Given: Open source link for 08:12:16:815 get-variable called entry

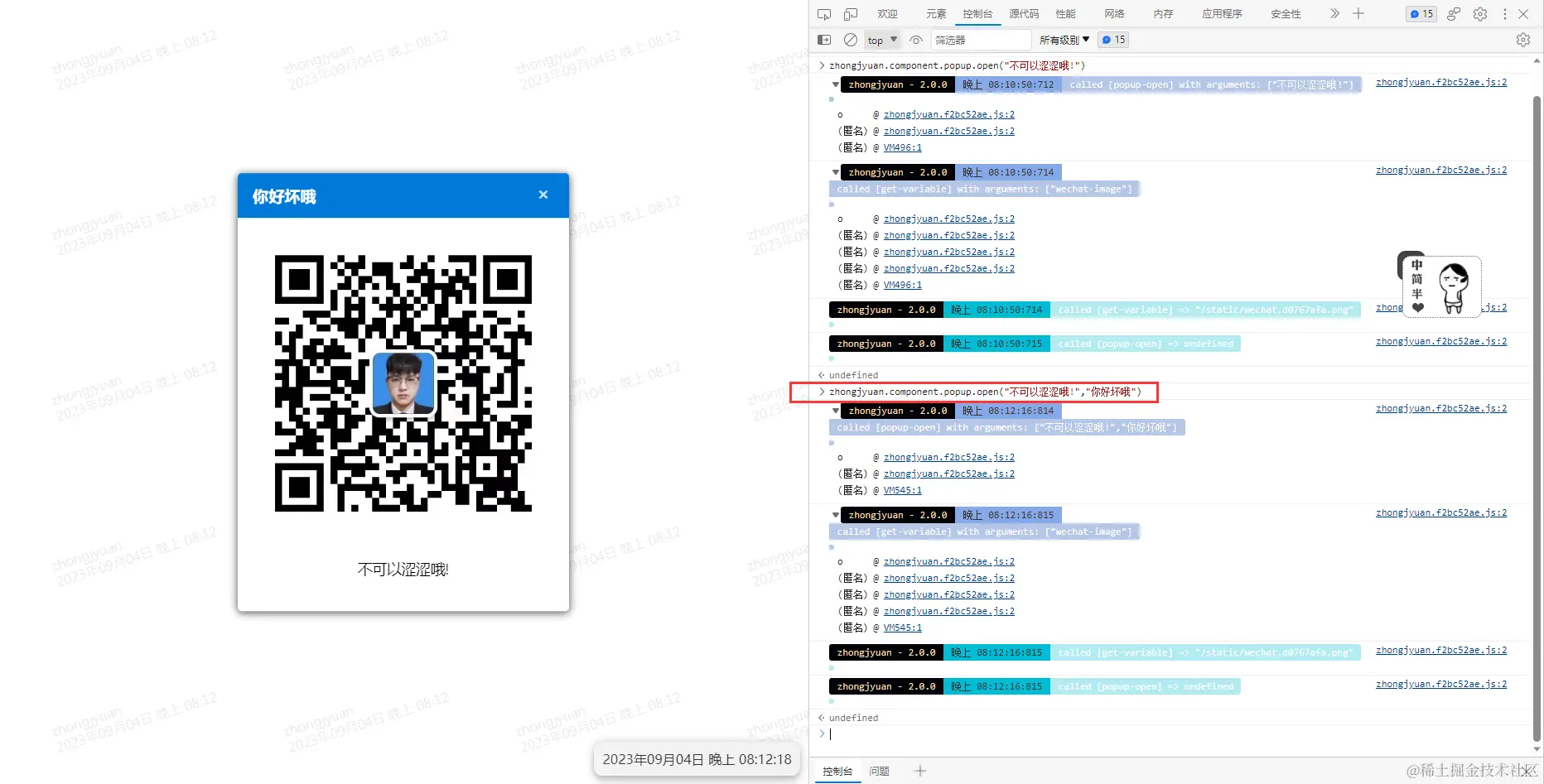Looking at the screenshot, I should point(1441,512).
